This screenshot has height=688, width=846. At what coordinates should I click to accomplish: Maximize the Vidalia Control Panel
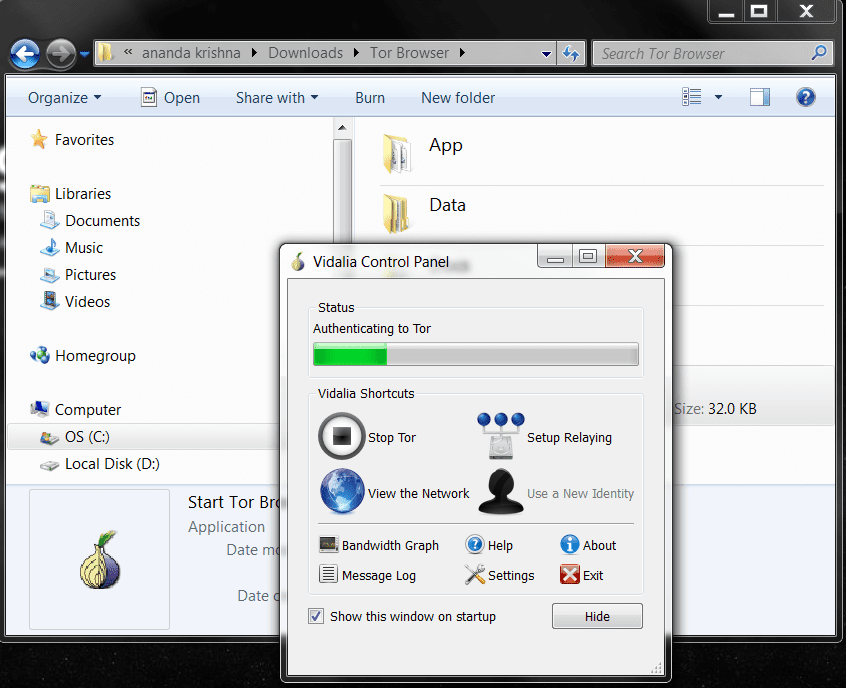coord(588,256)
